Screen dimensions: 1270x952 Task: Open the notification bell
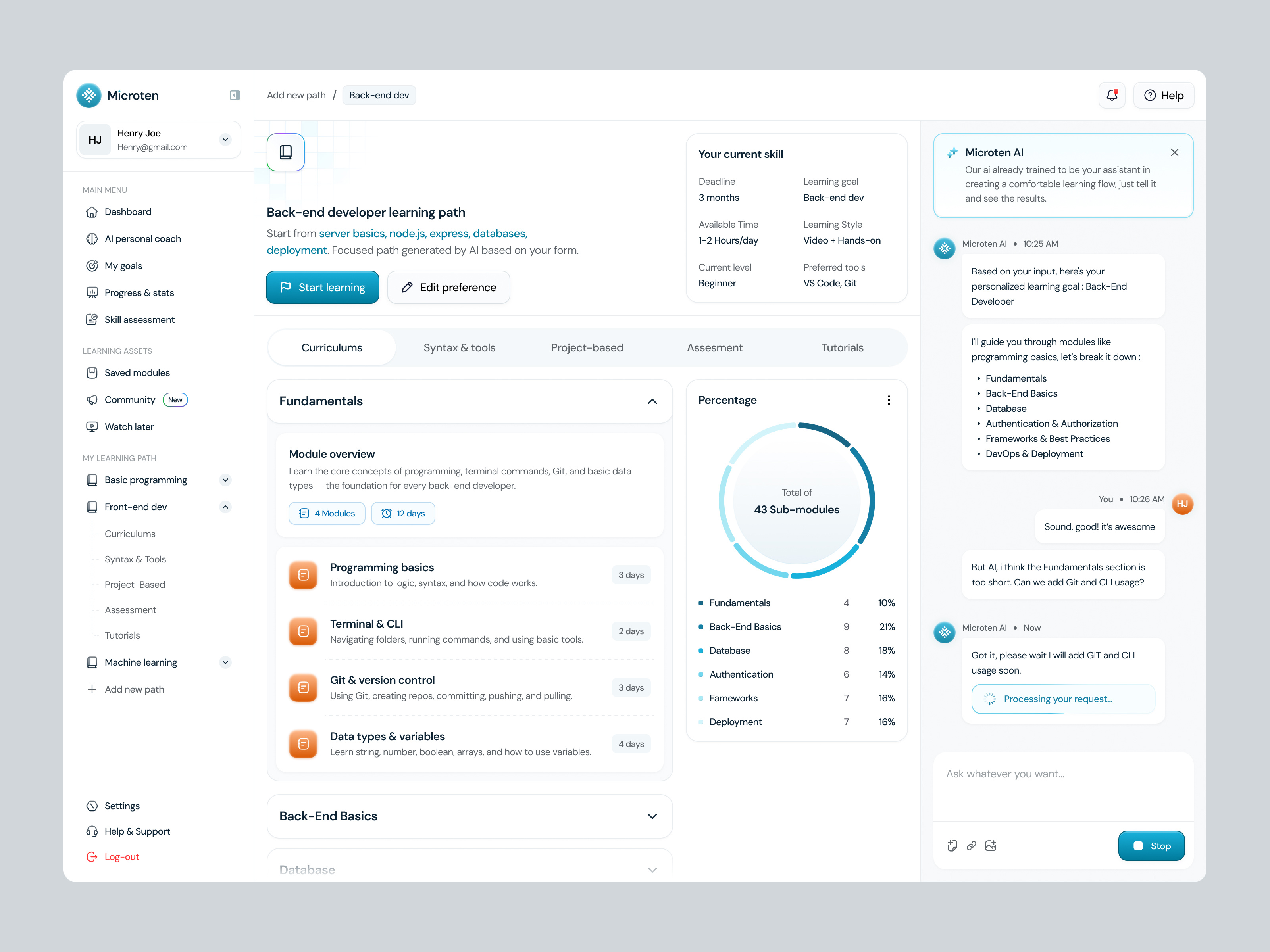[x=1112, y=95]
